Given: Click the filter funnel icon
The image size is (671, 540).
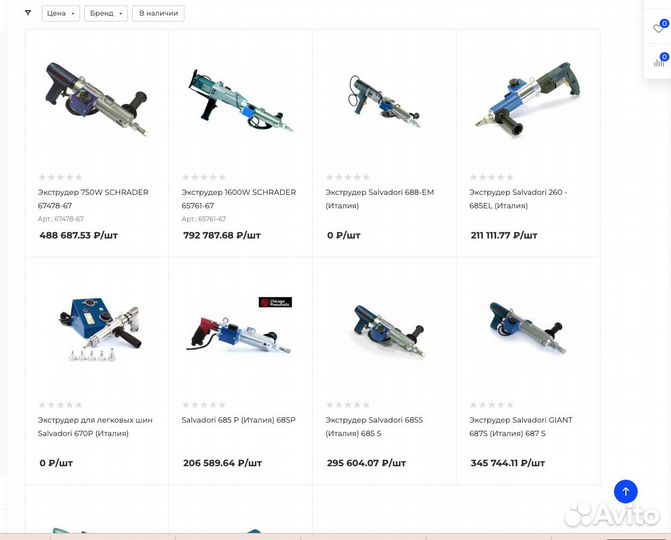Looking at the screenshot, I should [x=28, y=13].
